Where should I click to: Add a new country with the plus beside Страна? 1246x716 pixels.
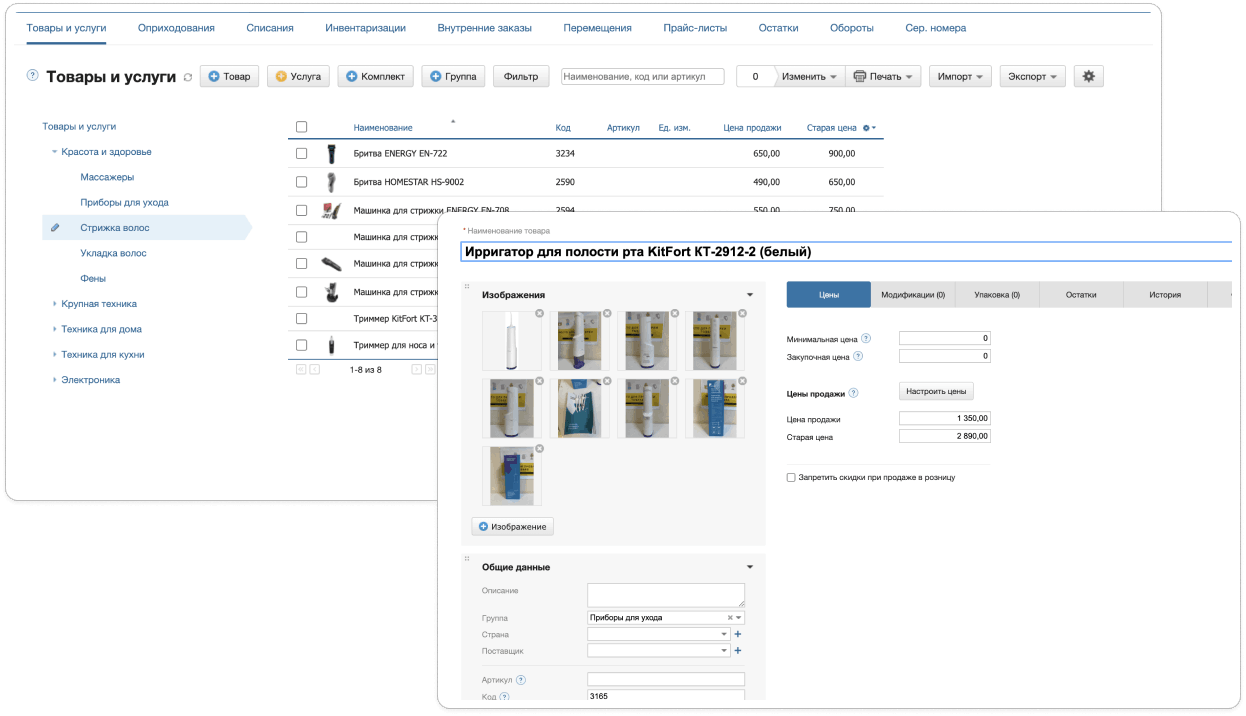[738, 634]
